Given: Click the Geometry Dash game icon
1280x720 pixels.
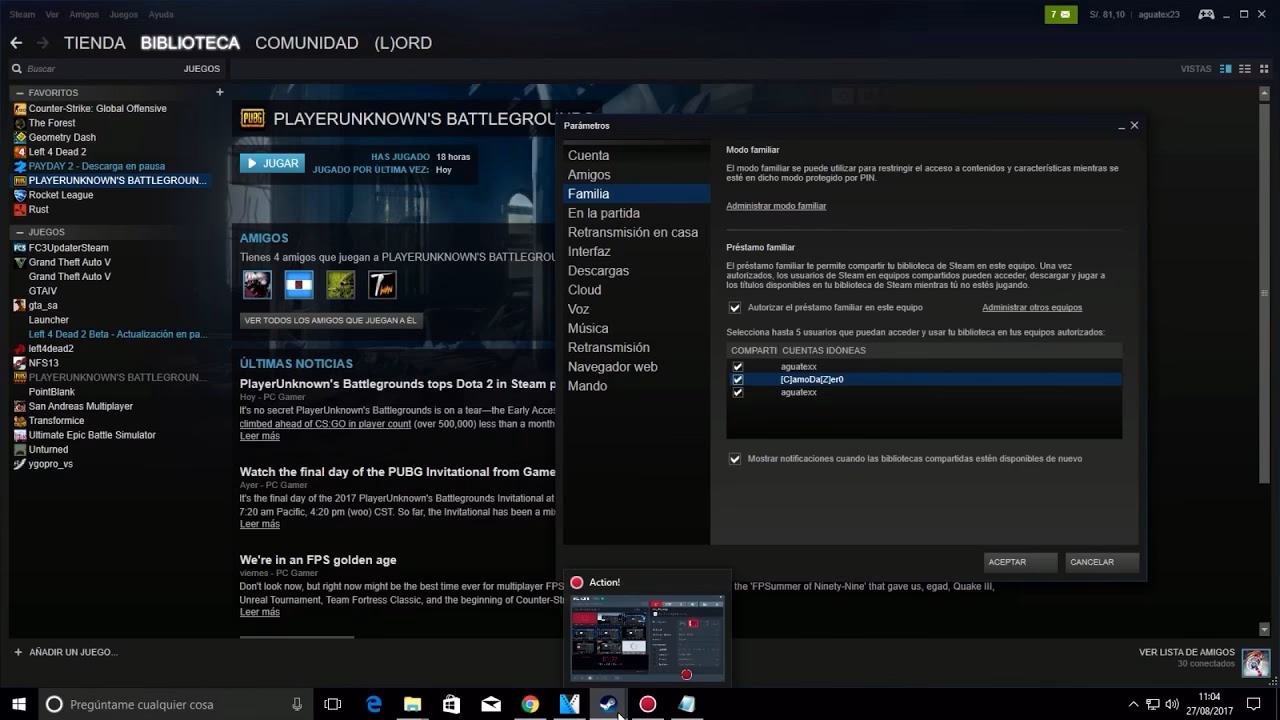Looking at the screenshot, I should [20, 137].
